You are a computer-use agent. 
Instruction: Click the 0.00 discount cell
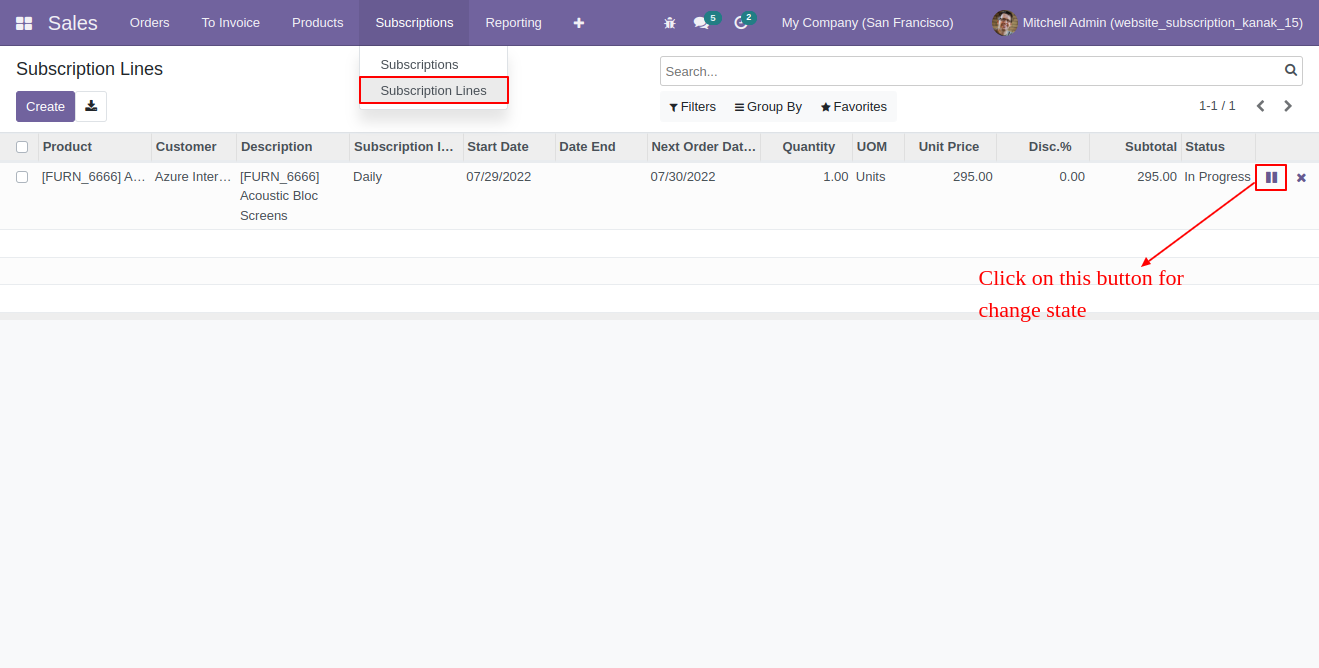tap(1072, 177)
